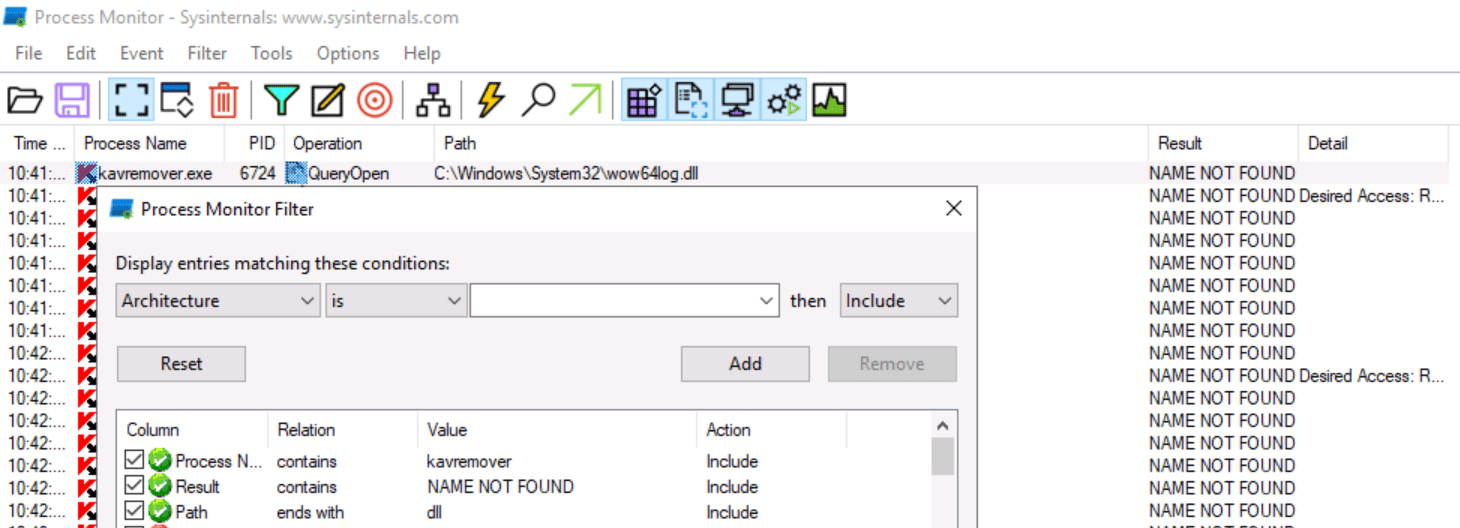The height and width of the screenshot is (528, 1460).
Task: Toggle Show File System Activity icon
Action: click(x=690, y=100)
